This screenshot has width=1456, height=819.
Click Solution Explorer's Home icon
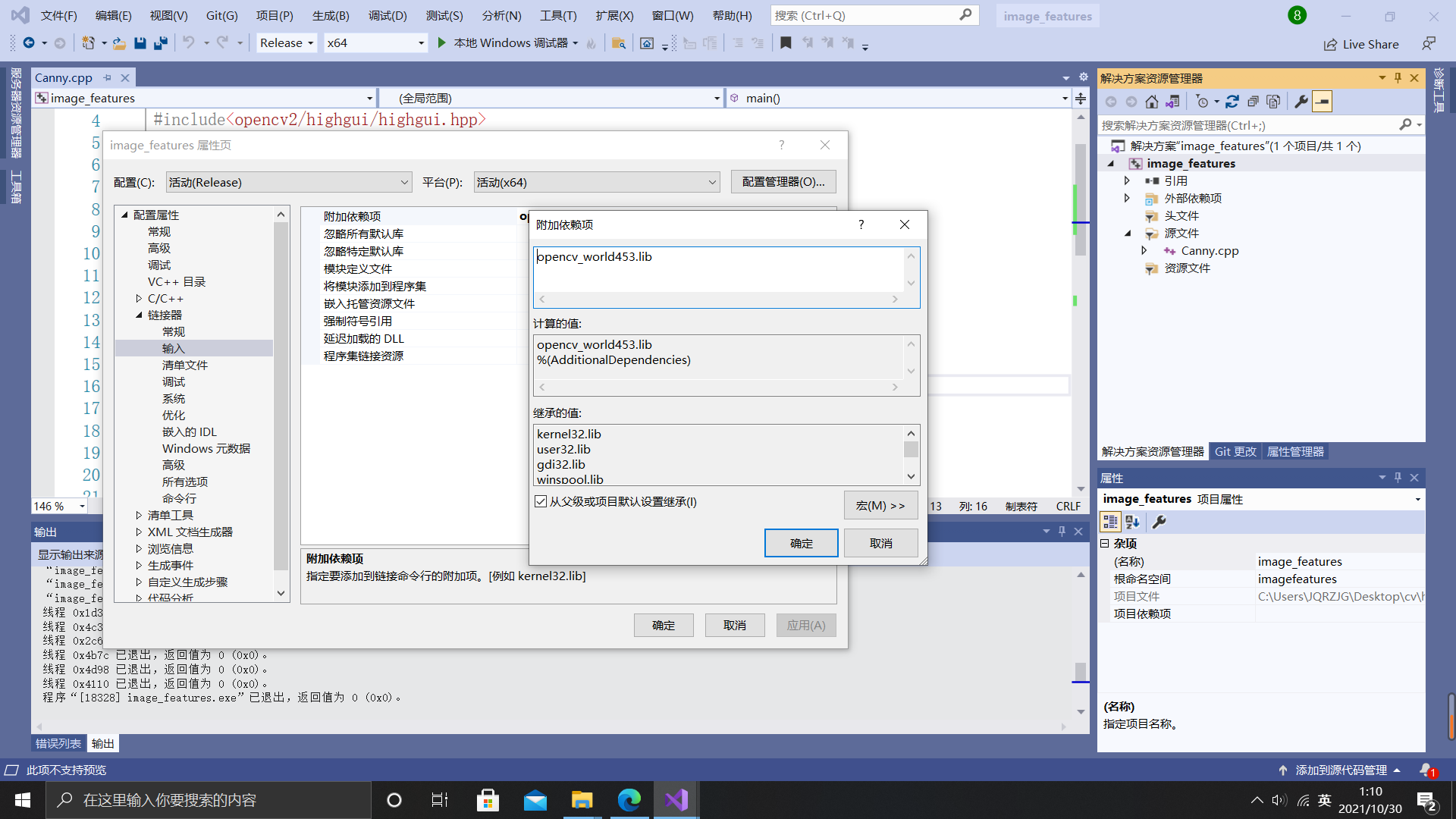[x=1151, y=102]
